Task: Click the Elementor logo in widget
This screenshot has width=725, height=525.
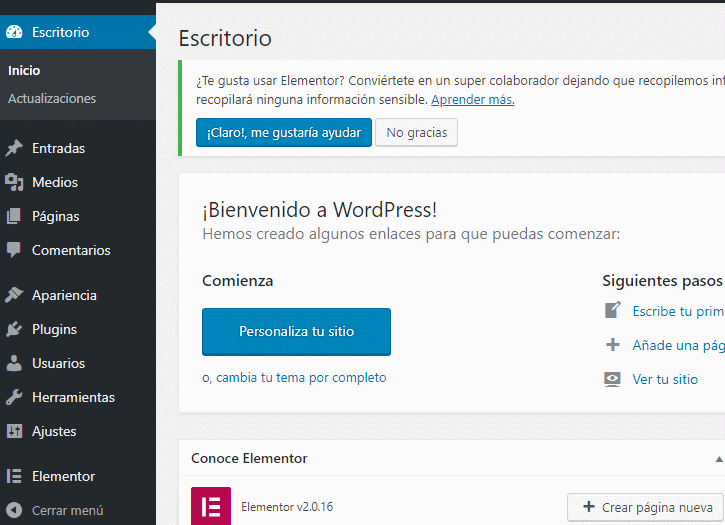Action: point(211,506)
